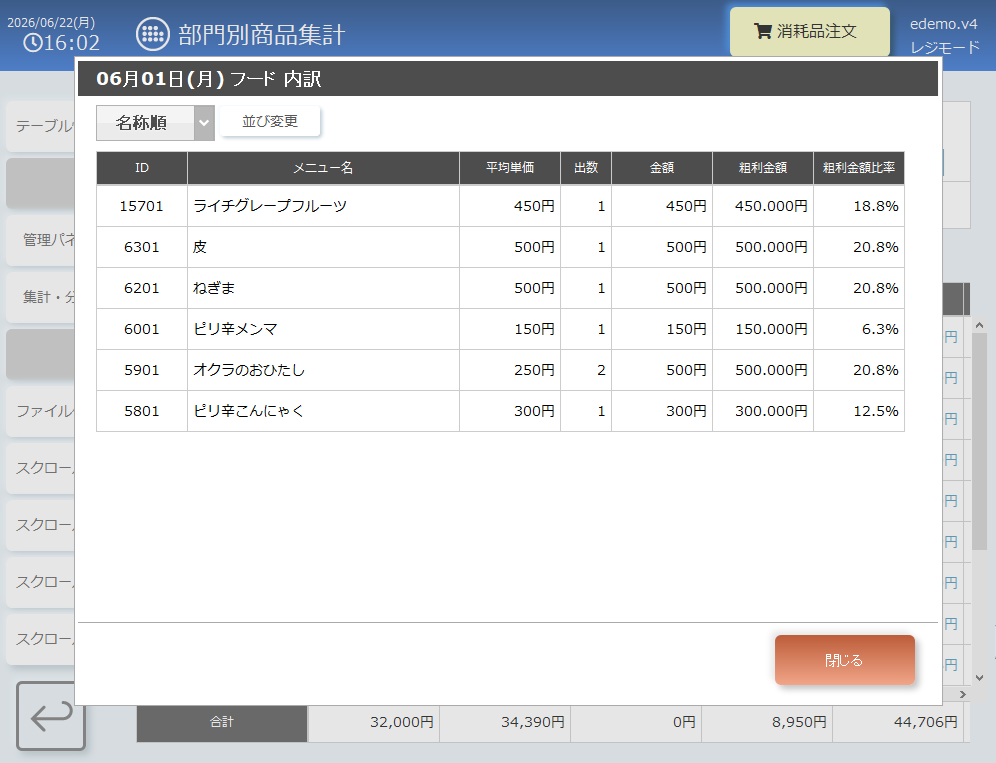Click ID cell 5801

pos(142,411)
